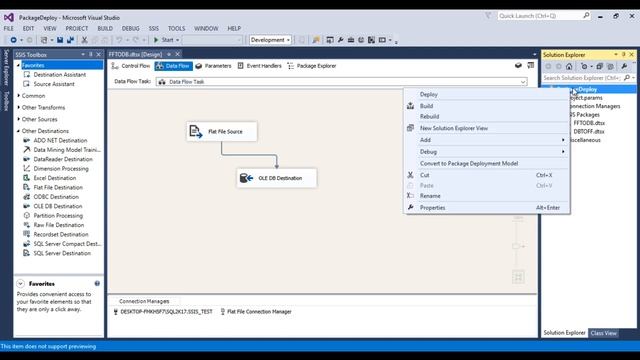The width and height of the screenshot is (640, 360).
Task: Click the green Start play icon
Action: (156, 40)
